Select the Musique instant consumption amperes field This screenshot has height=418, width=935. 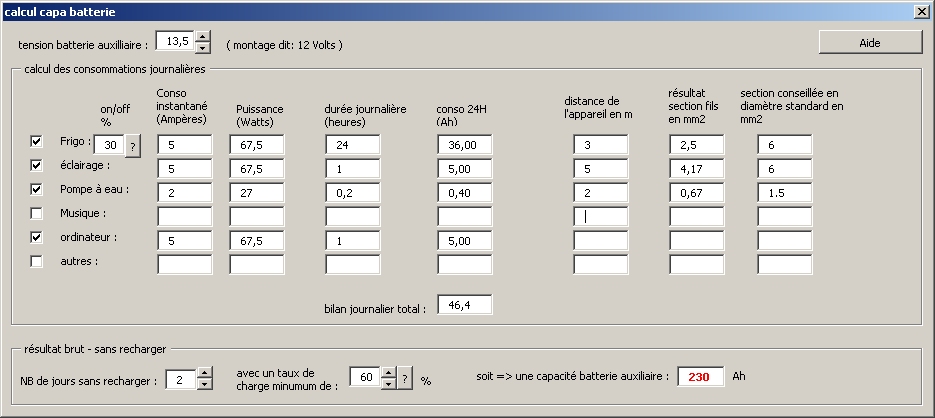point(184,216)
